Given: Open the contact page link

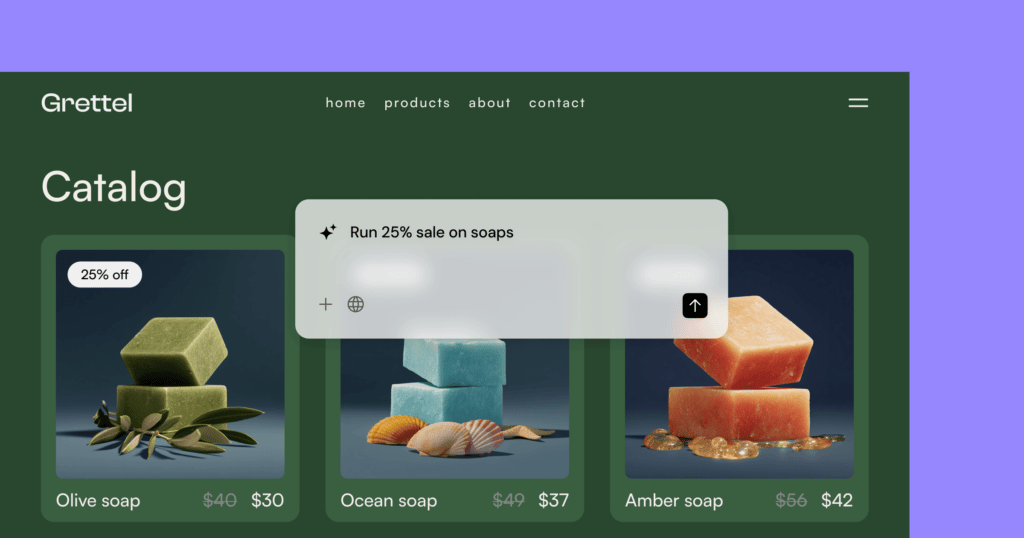Looking at the screenshot, I should [x=557, y=103].
